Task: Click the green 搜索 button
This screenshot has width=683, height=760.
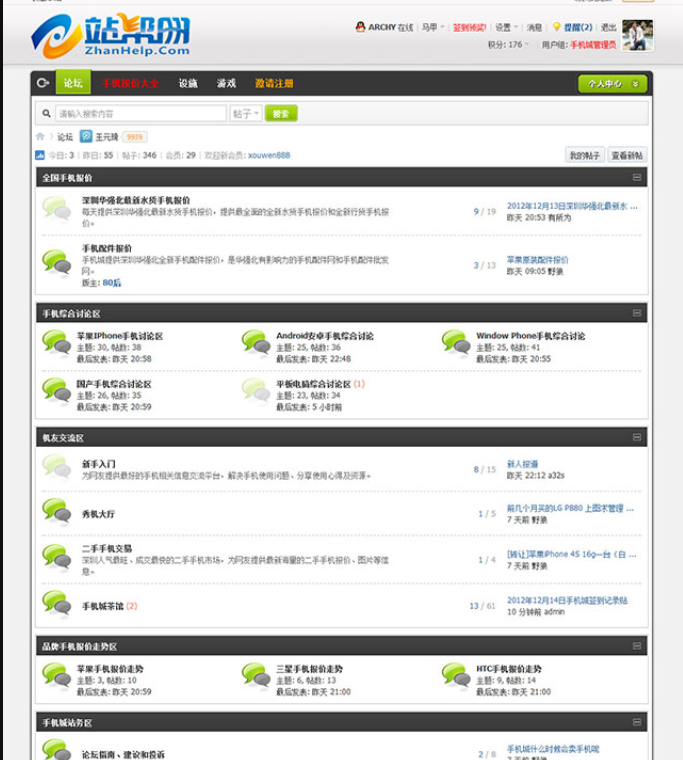Action: click(281, 113)
